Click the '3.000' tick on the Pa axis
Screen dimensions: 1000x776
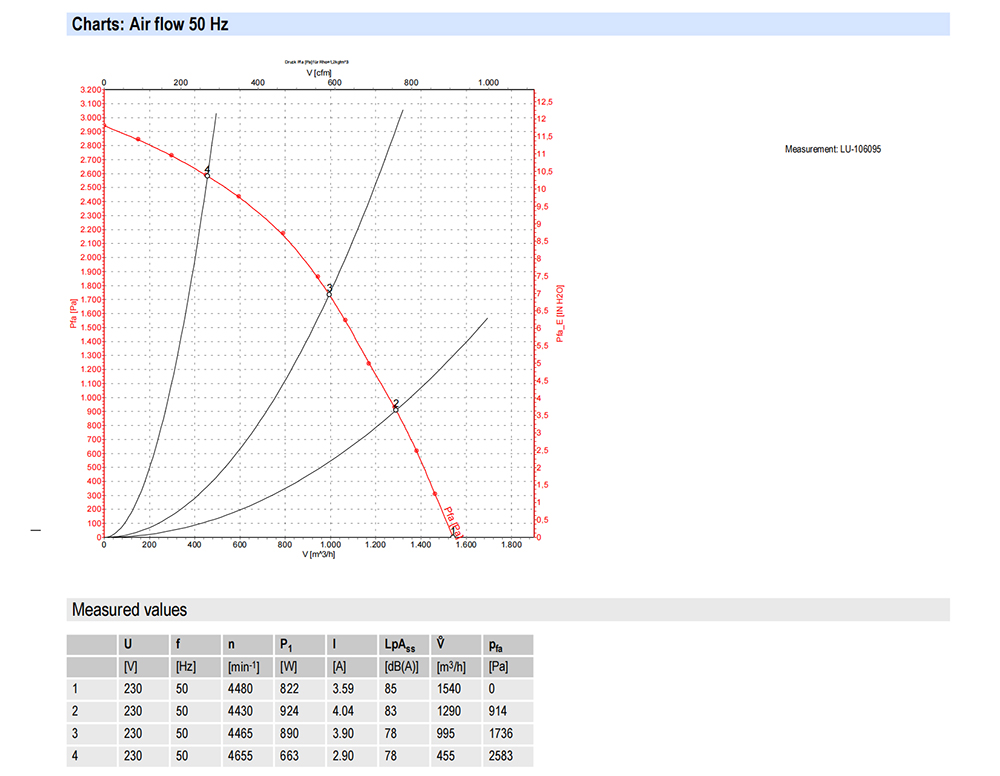tap(91, 118)
